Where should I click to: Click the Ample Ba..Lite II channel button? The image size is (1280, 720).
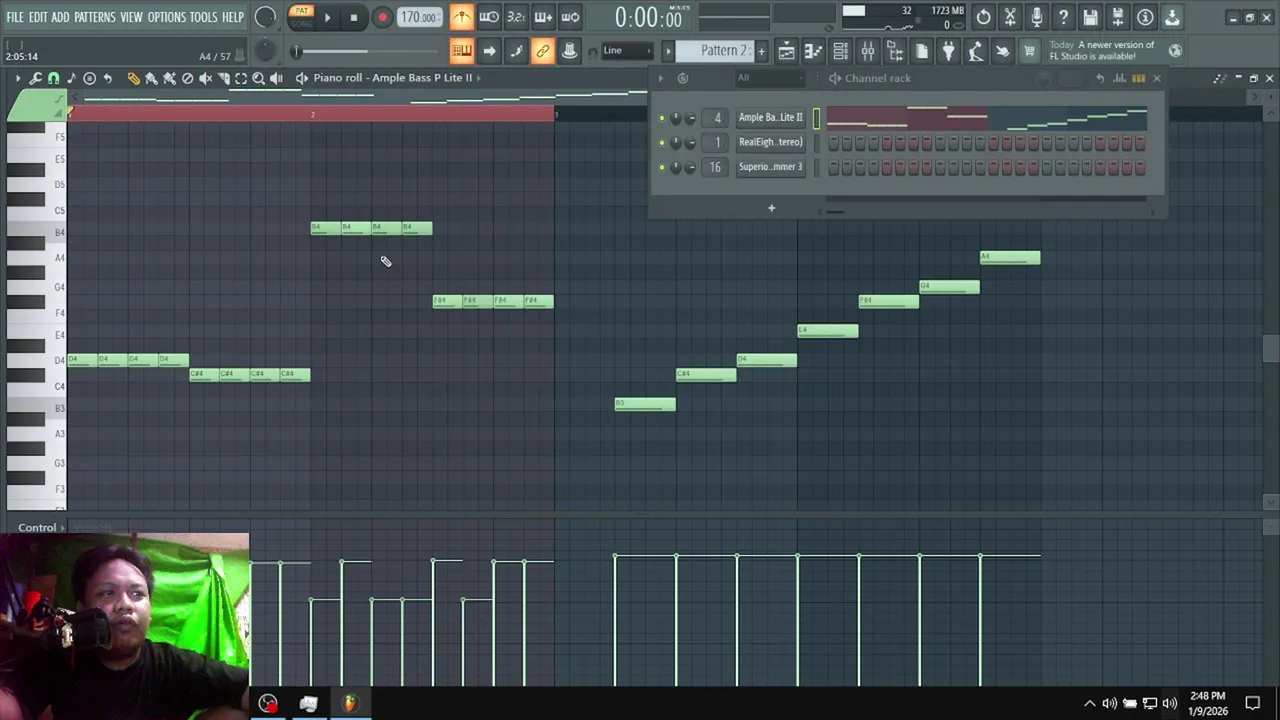[x=770, y=118]
